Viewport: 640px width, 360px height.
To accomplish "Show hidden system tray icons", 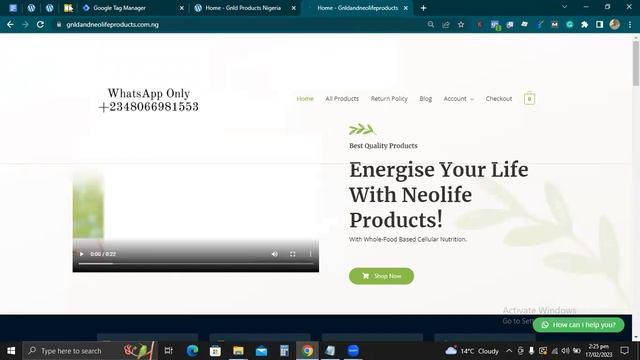I will tap(509, 351).
